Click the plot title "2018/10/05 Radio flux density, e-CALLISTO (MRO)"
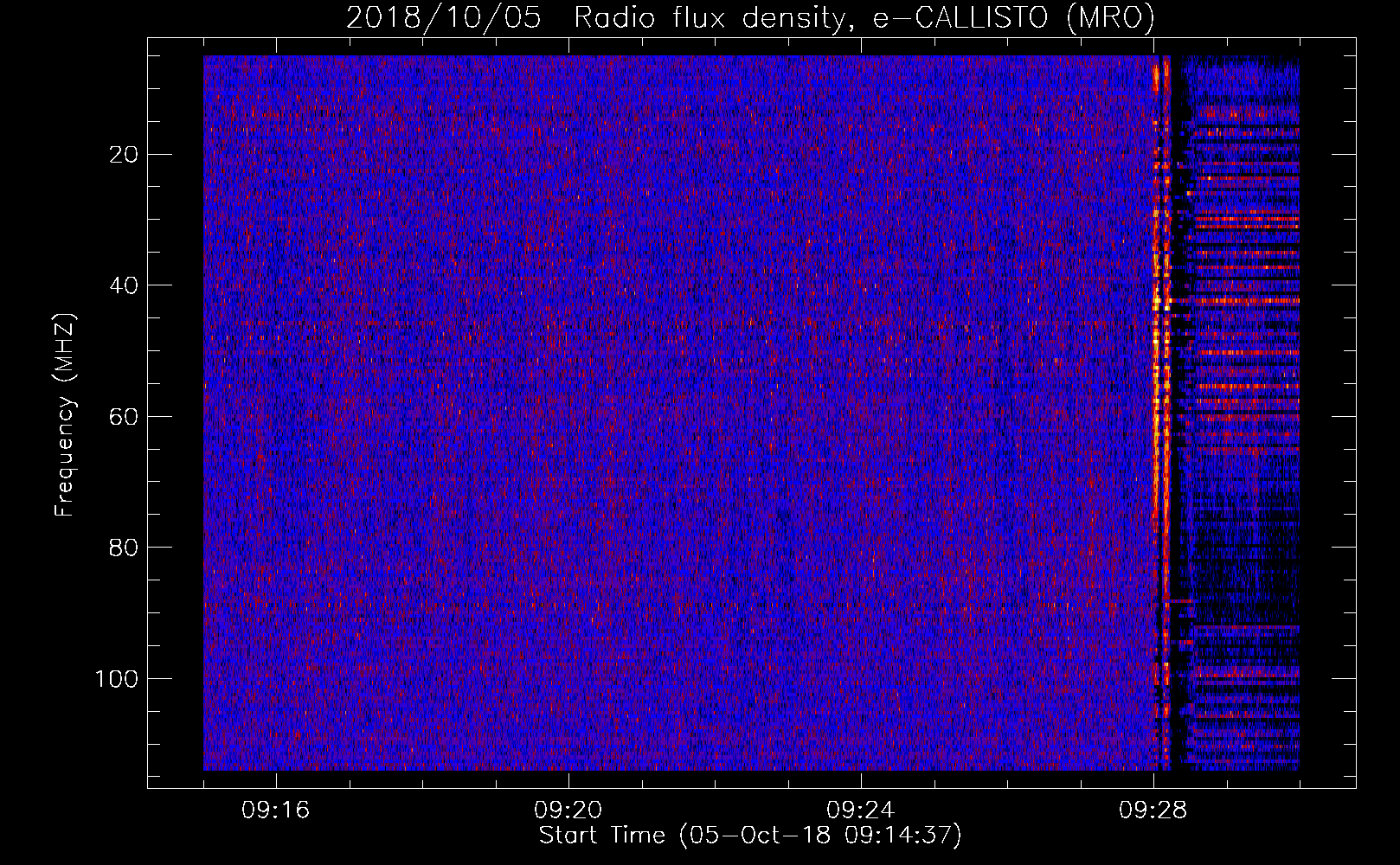This screenshot has width=1400, height=865. pyautogui.click(x=750, y=17)
